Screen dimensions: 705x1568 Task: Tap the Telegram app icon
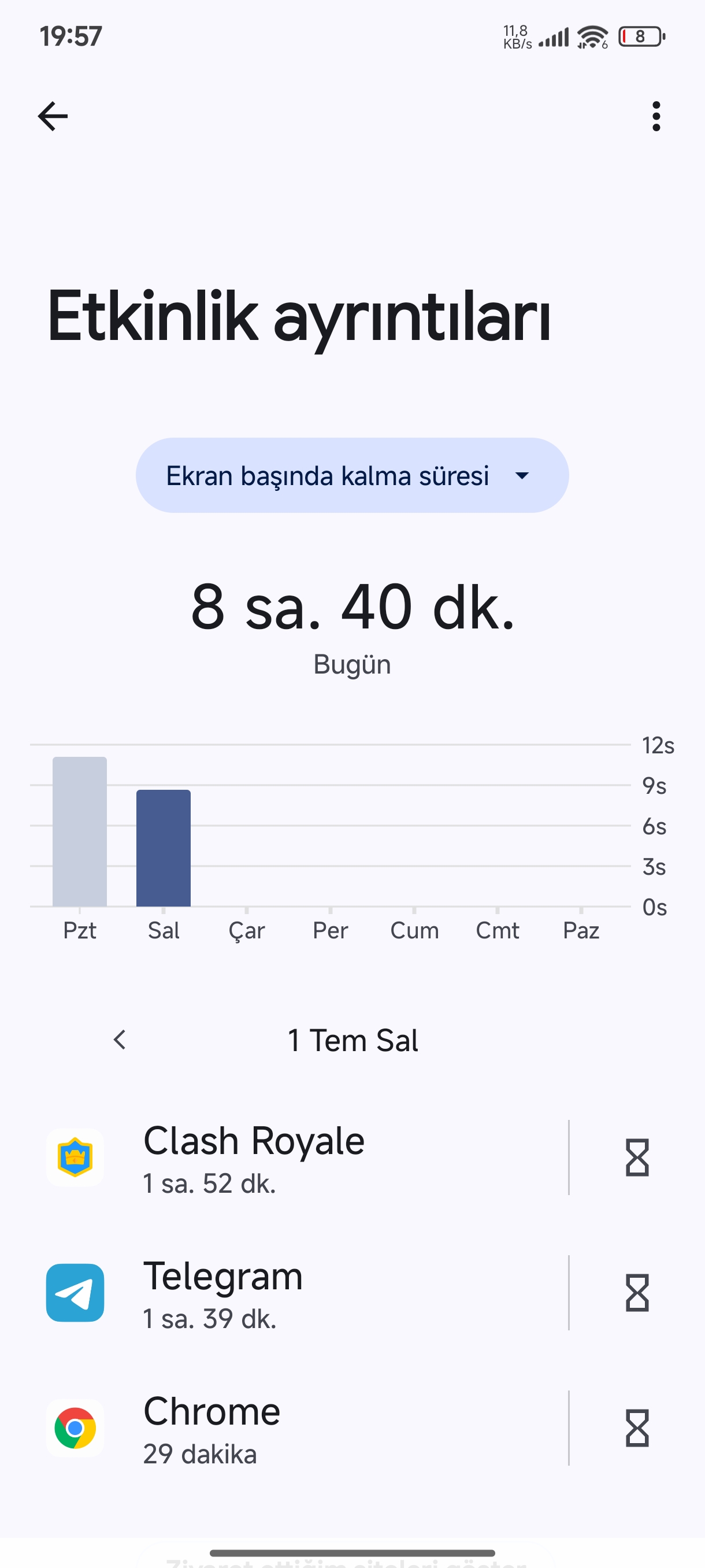coord(75,1292)
